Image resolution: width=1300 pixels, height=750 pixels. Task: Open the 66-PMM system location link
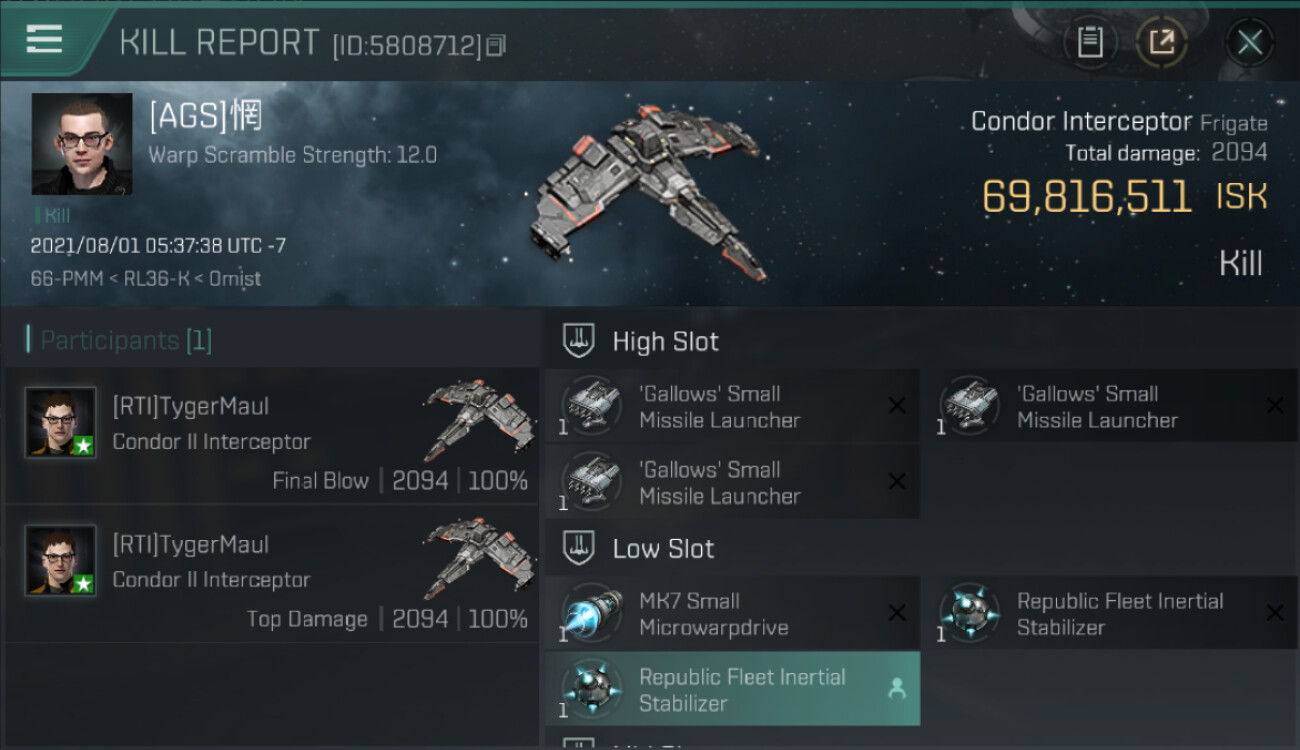click(66, 279)
